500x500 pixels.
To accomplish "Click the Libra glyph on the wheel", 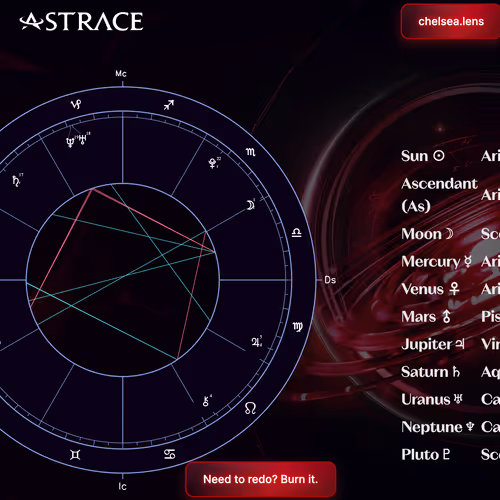I will [296, 232].
